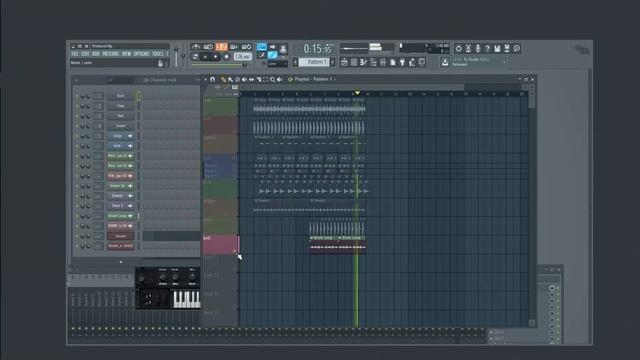640x360 pixels.
Task: Click the Hat channel button
Action: click(120, 116)
